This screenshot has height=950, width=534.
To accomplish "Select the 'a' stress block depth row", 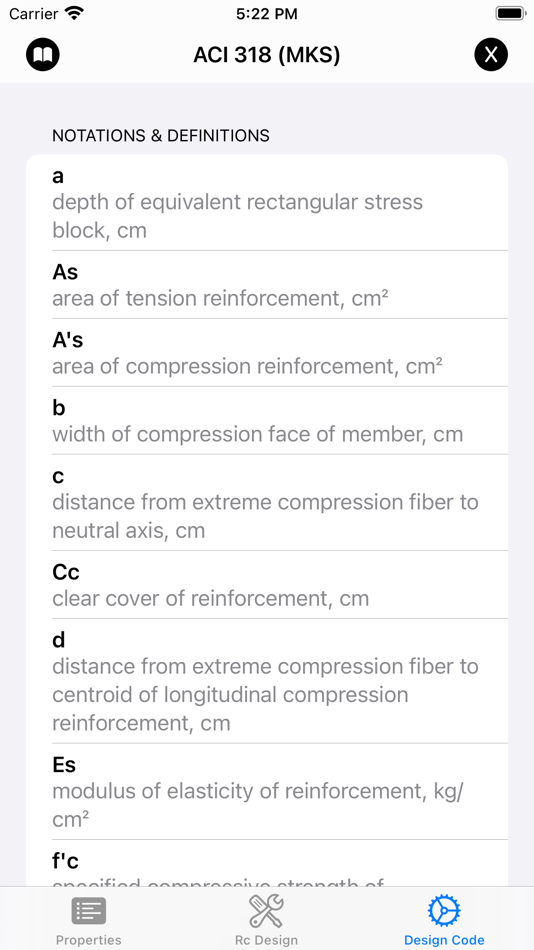I will click(x=267, y=202).
